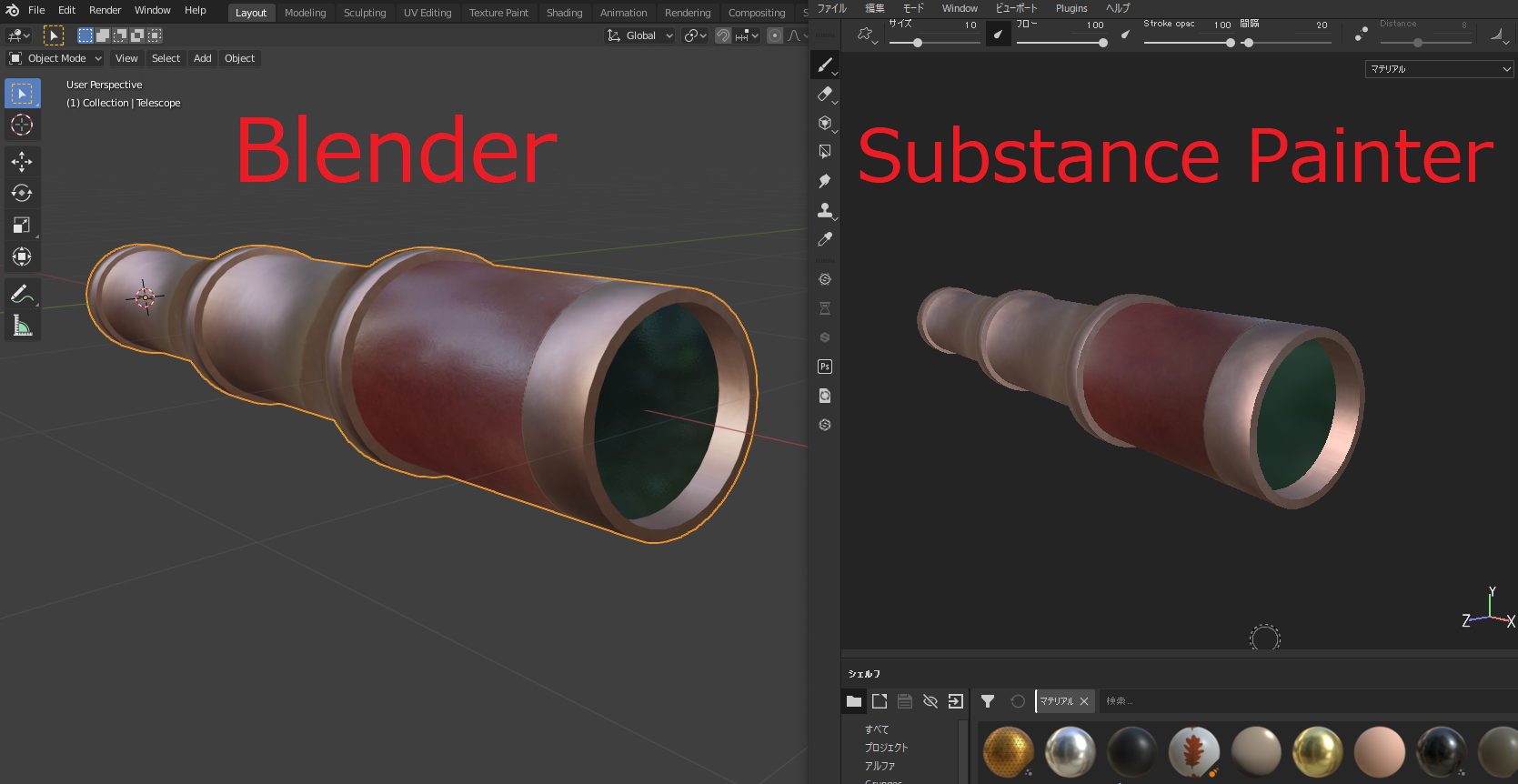
Task: Open Blender proportional falloff dropdown
Action: (796, 35)
